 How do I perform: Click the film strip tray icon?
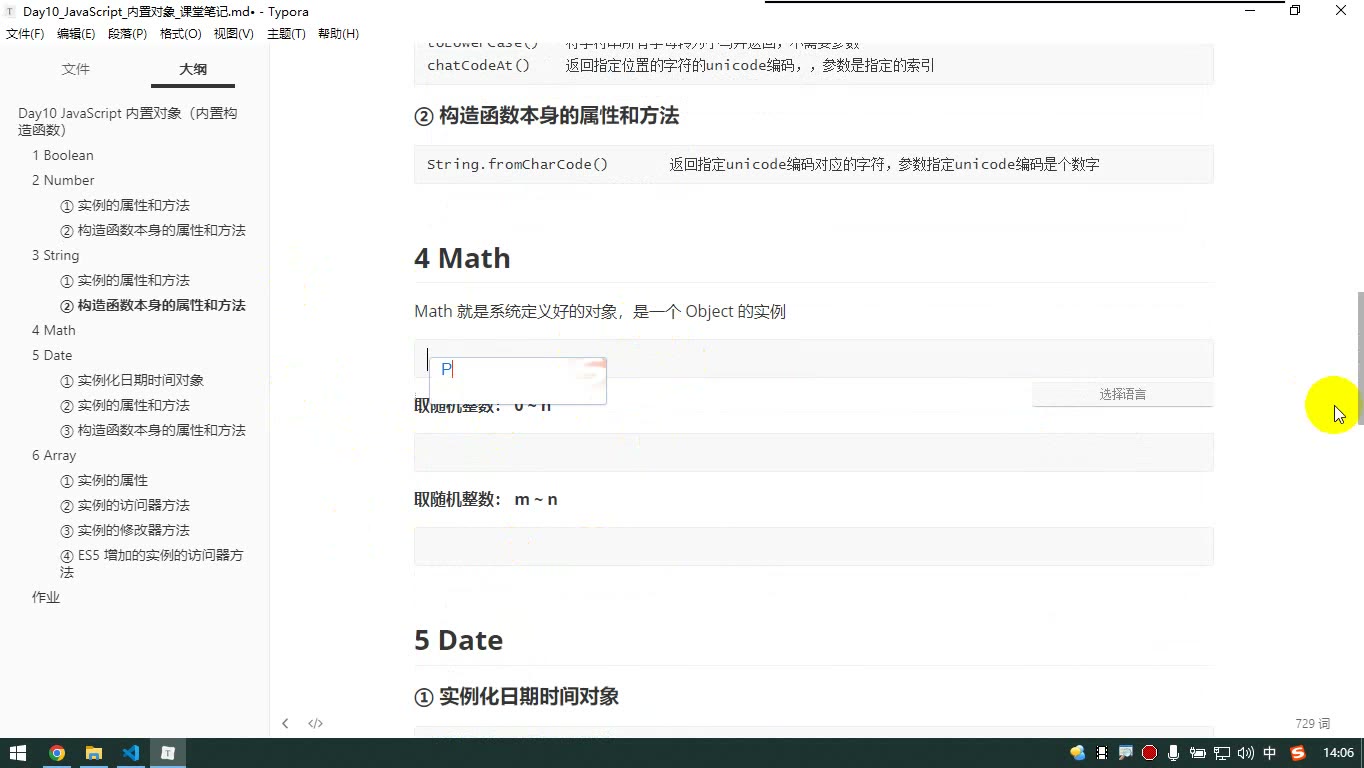tap(1102, 753)
